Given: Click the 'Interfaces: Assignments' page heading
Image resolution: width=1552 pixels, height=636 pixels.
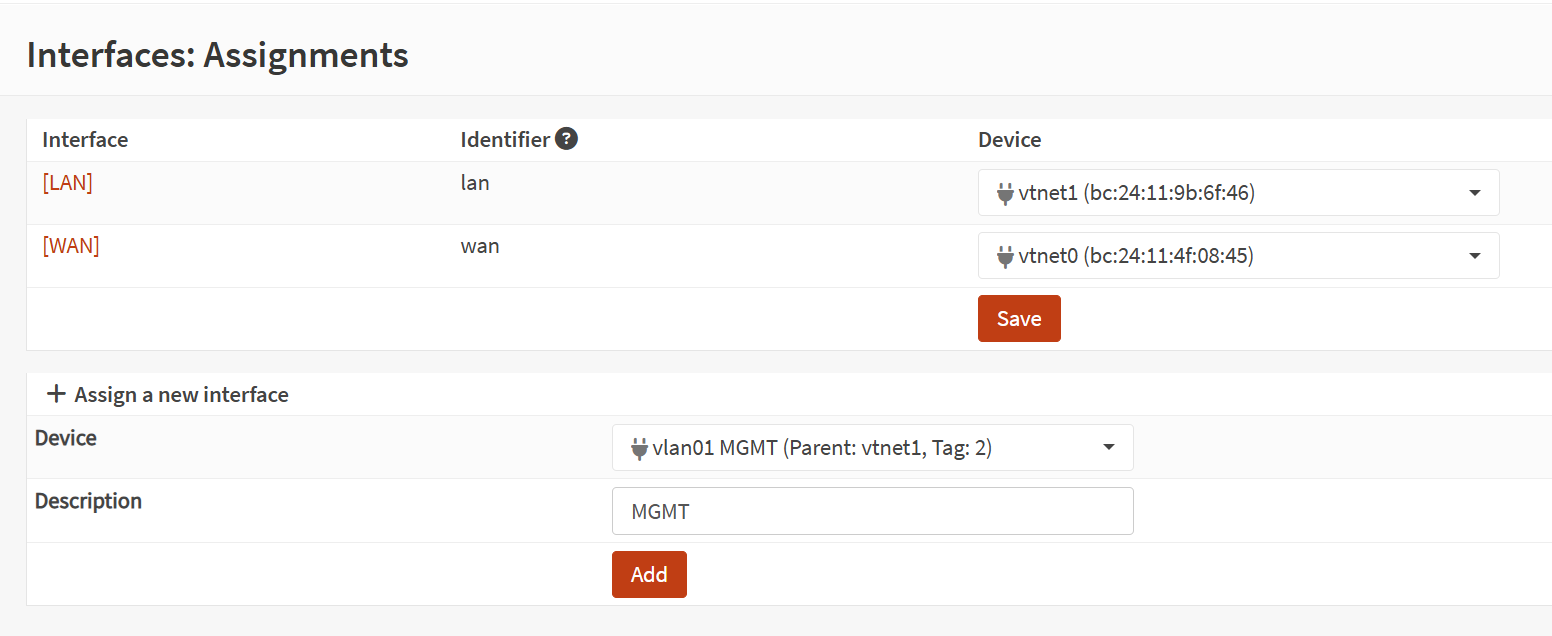Looking at the screenshot, I should 217,55.
